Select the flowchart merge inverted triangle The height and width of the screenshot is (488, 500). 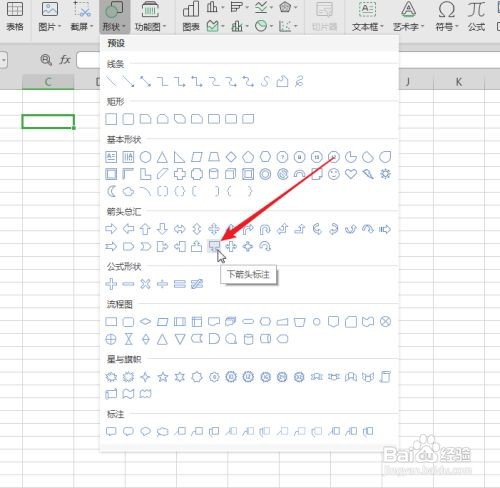click(x=180, y=339)
